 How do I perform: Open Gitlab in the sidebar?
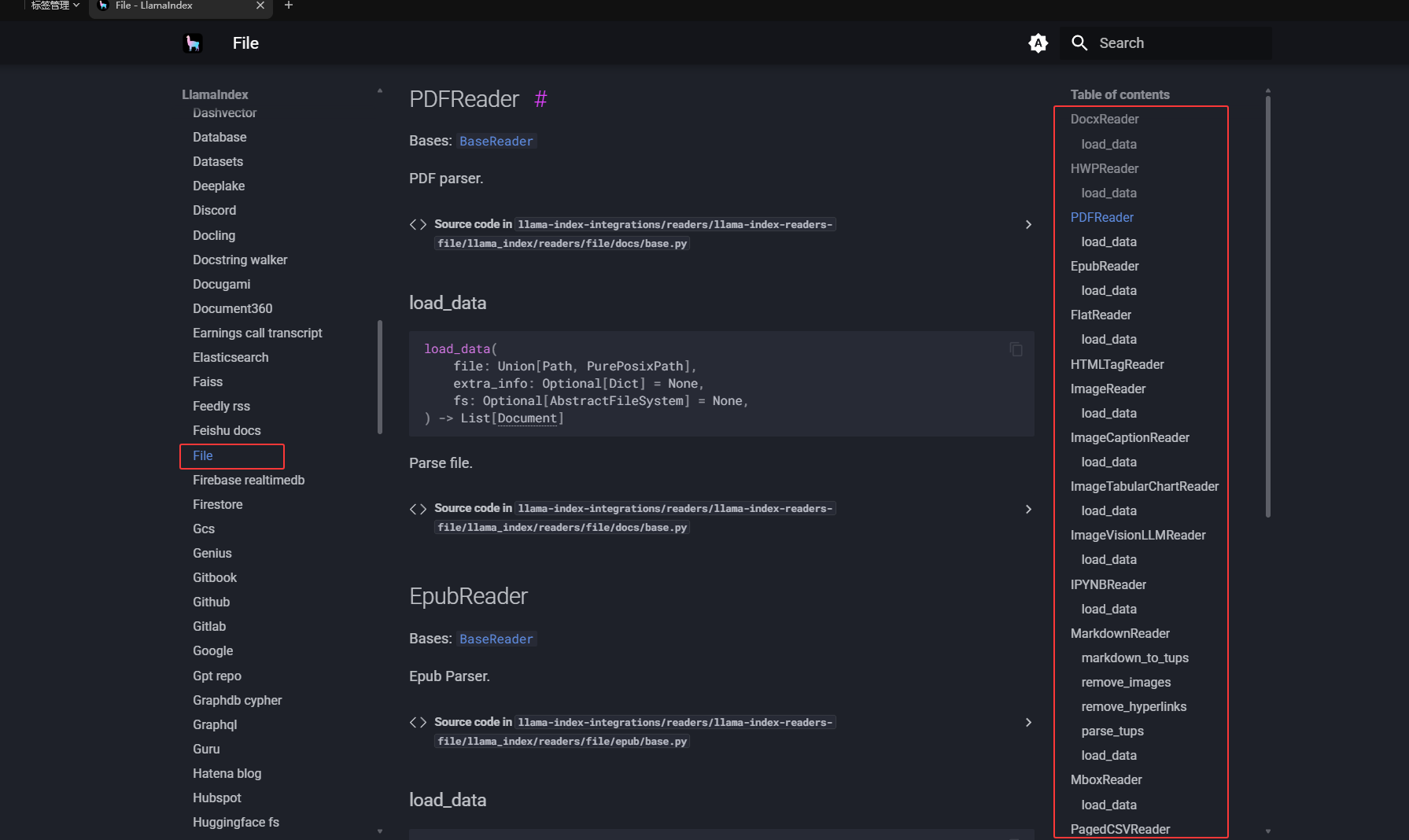click(209, 626)
